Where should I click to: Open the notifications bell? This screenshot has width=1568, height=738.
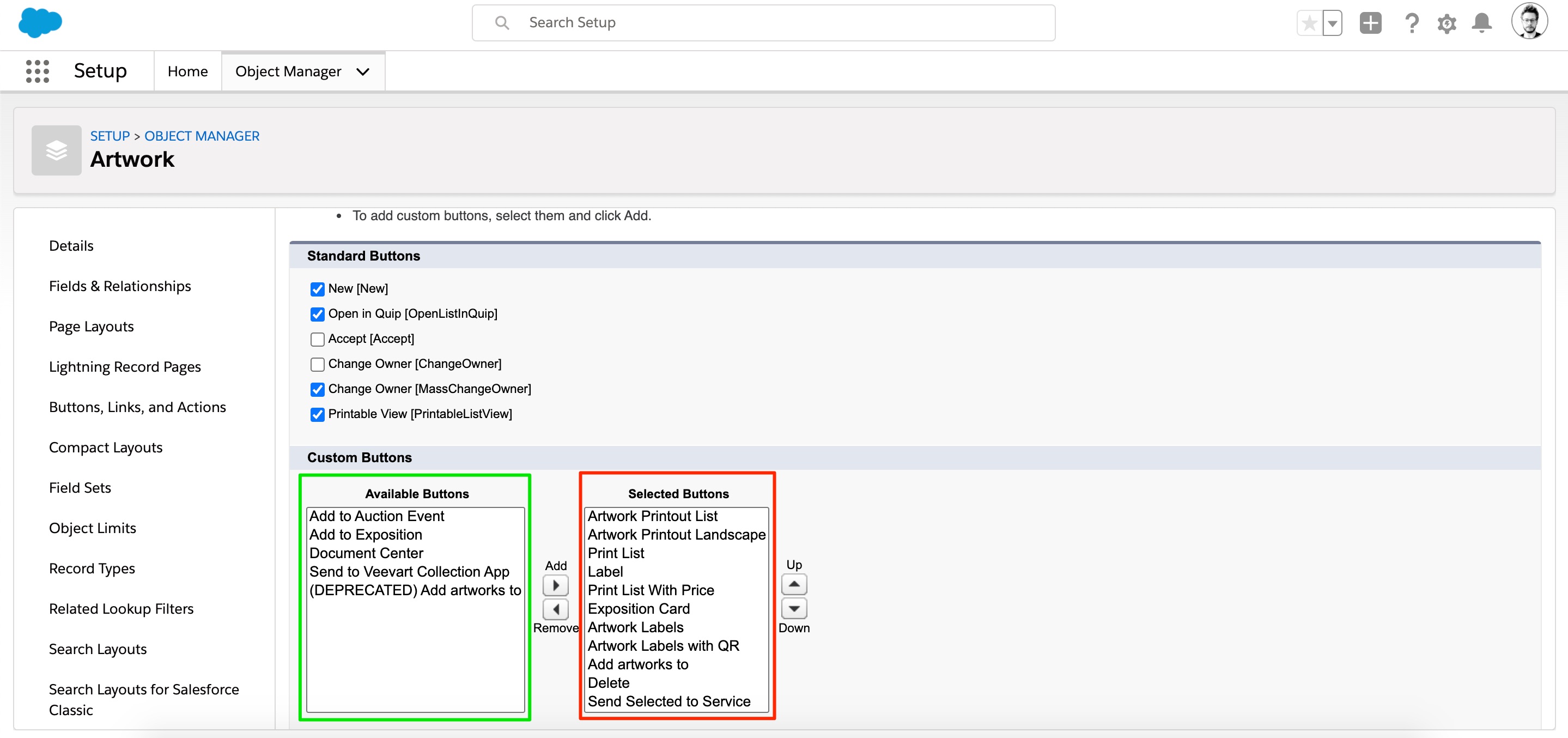coord(1481,22)
